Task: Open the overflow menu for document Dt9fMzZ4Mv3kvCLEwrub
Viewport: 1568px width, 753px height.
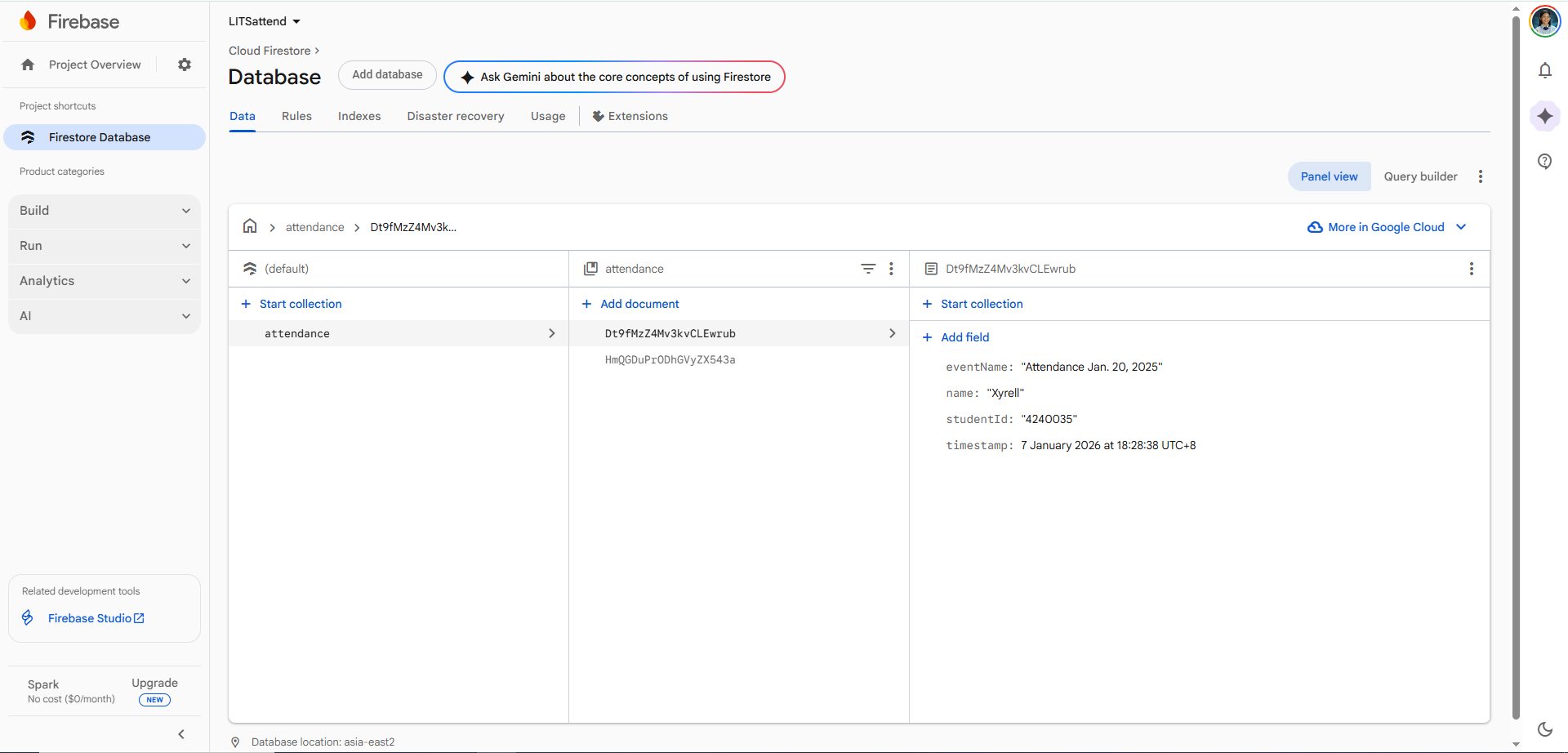Action: 1472,268
